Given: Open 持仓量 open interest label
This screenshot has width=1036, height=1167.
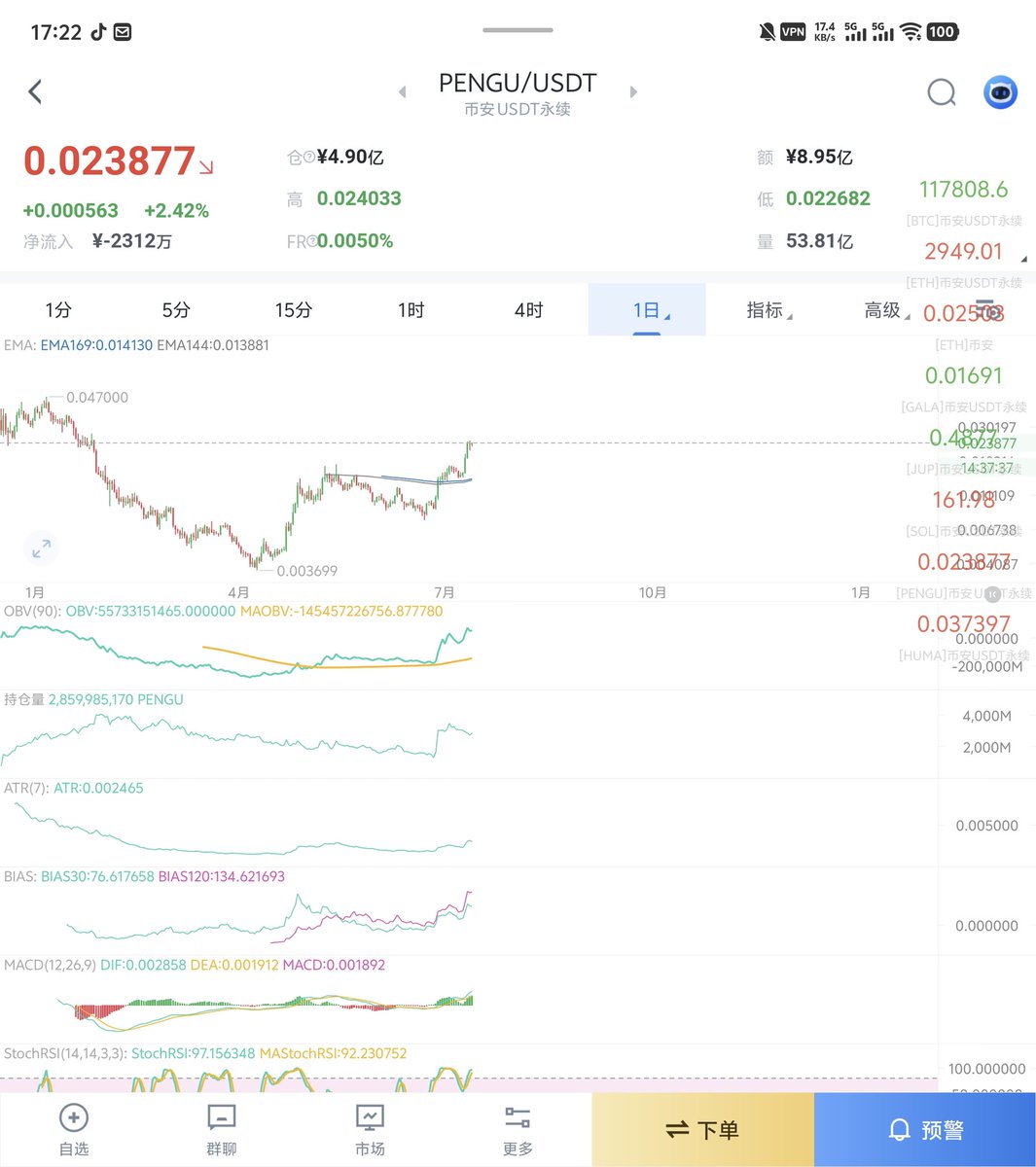Looking at the screenshot, I should [24, 700].
